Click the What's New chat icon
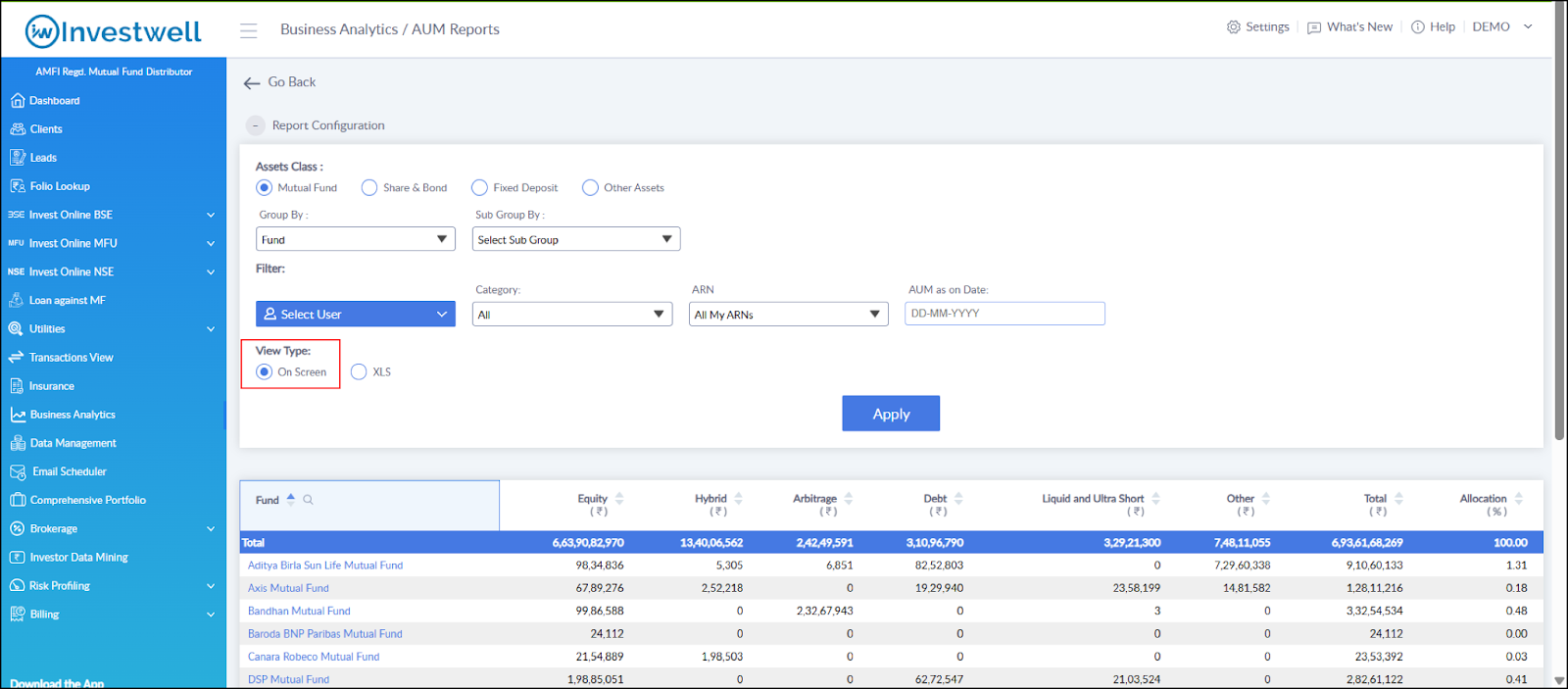Viewport: 1568px width, 689px height. [1314, 27]
